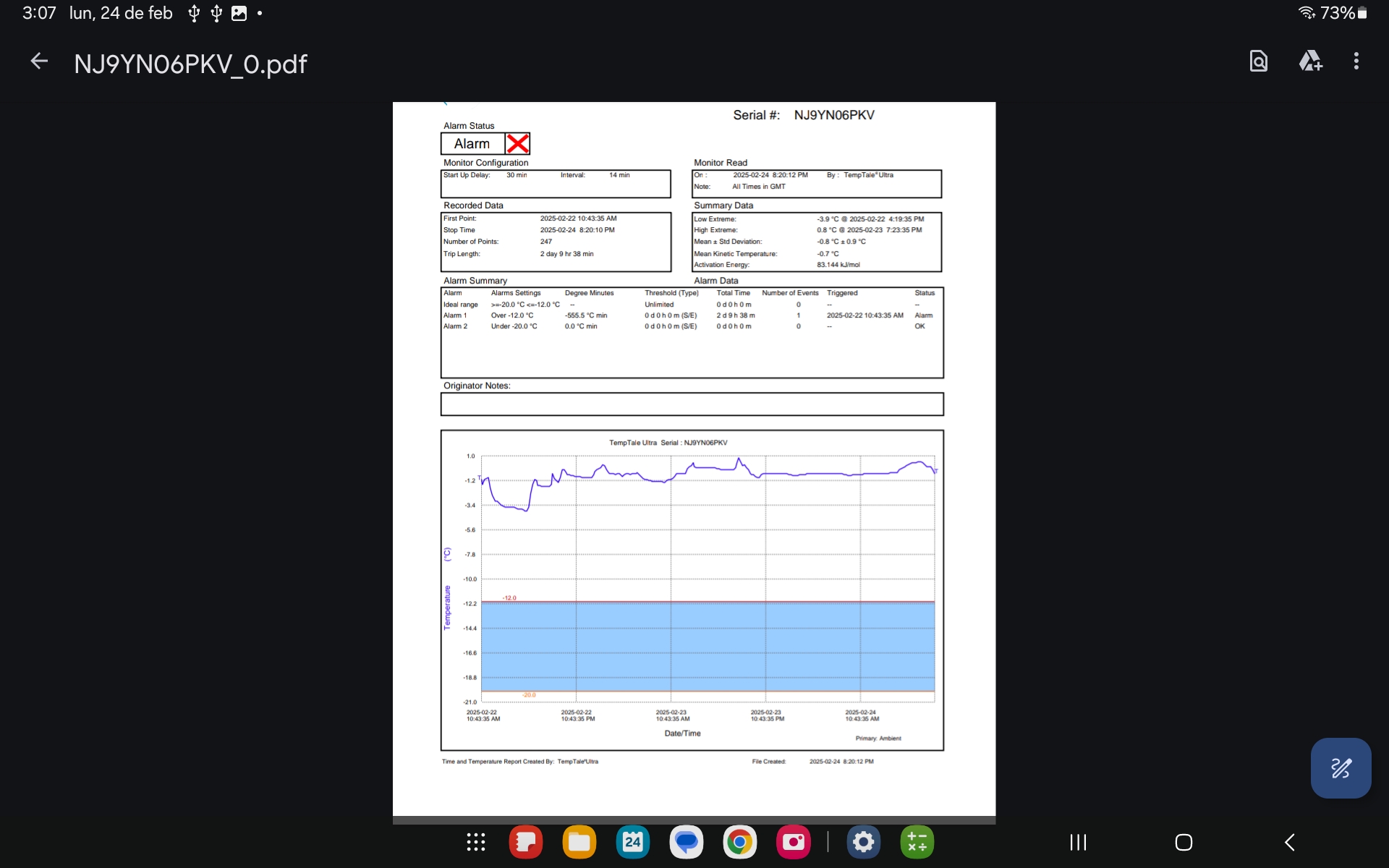Viewport: 1389px width, 868px height.
Task: Tap the first USB notification icon
Action: point(194,13)
